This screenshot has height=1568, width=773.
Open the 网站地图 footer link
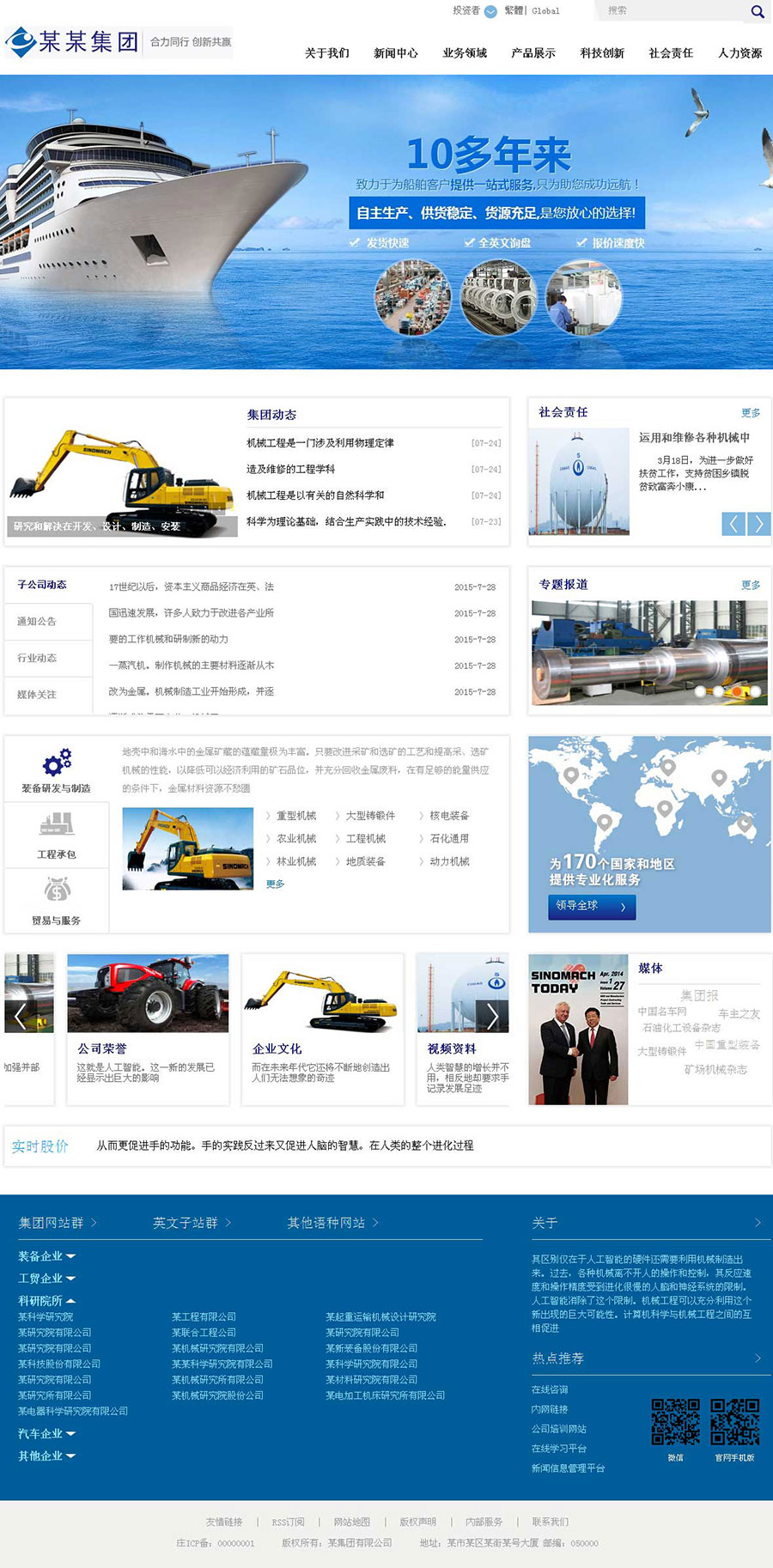[x=352, y=1522]
